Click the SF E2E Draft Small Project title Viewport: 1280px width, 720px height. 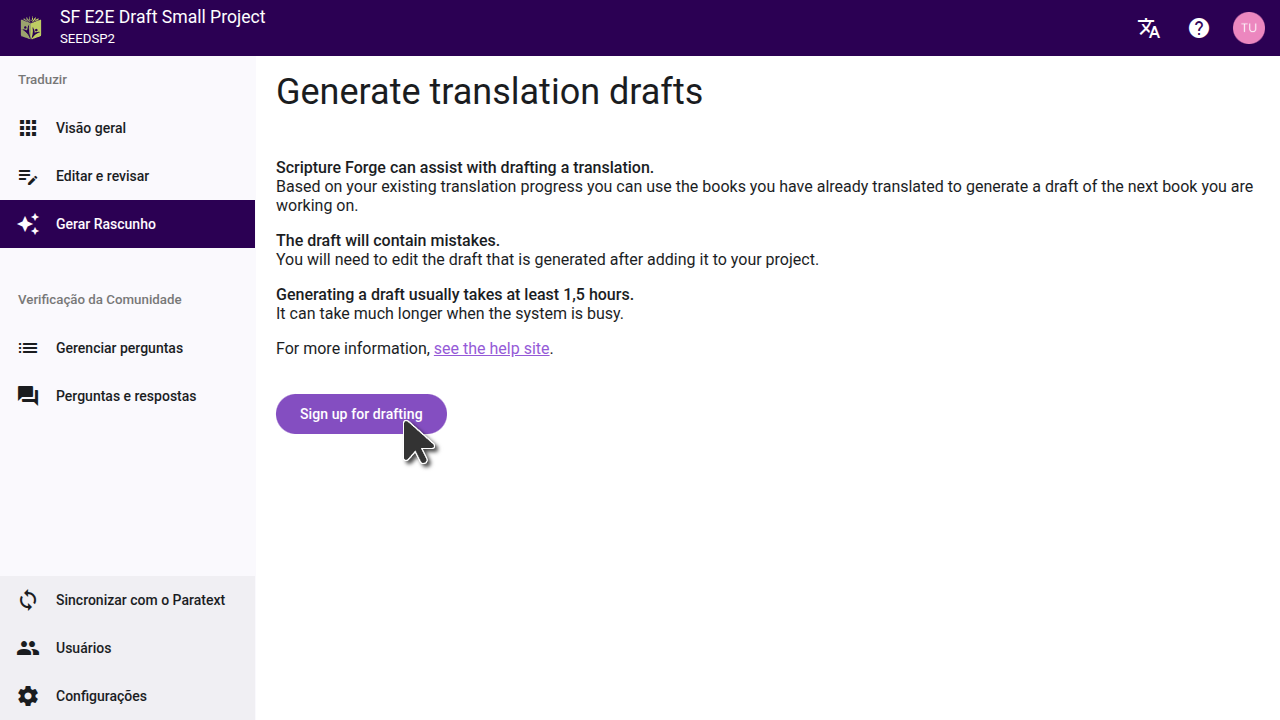click(163, 17)
